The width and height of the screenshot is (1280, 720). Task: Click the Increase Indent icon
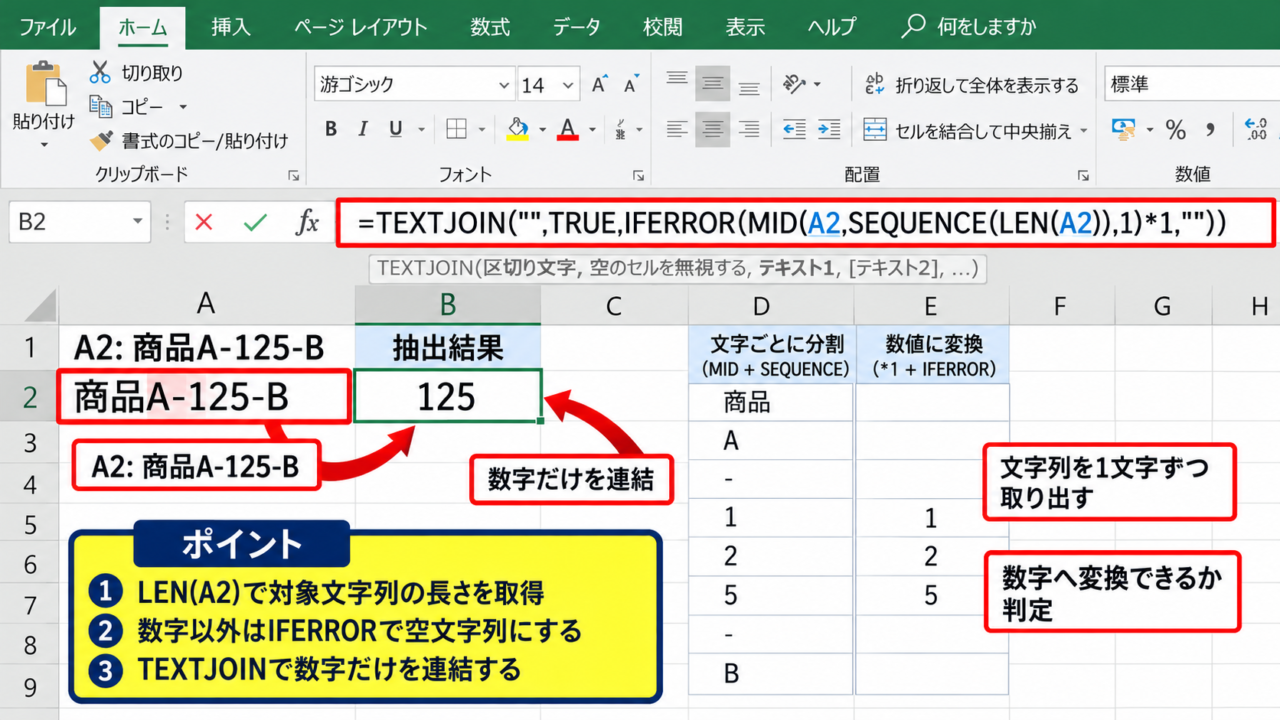tap(829, 129)
